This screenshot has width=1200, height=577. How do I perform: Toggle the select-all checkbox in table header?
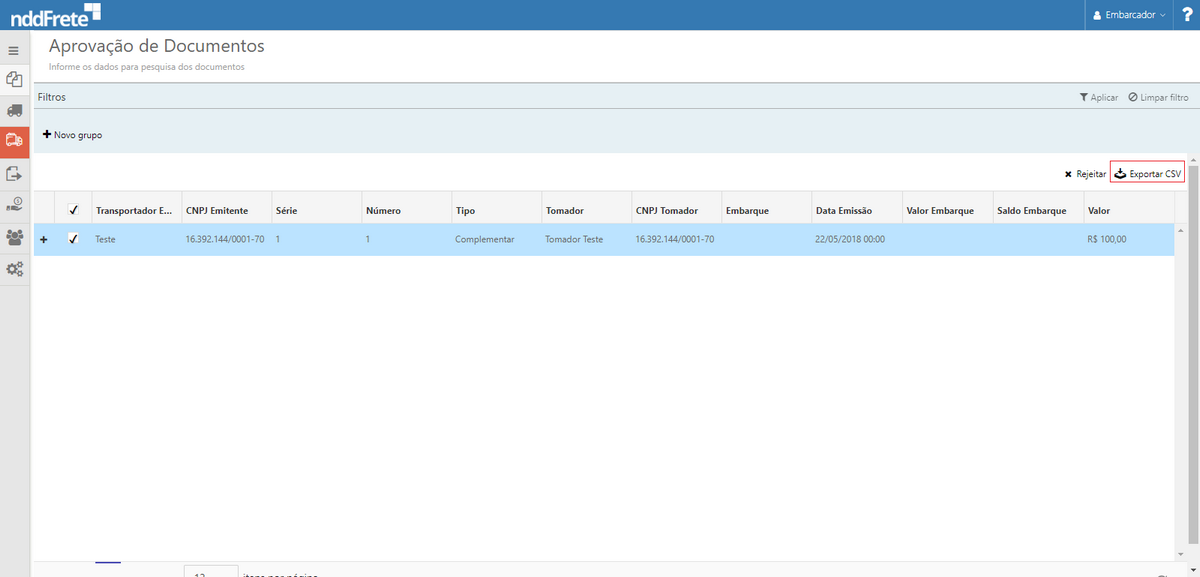tap(73, 211)
